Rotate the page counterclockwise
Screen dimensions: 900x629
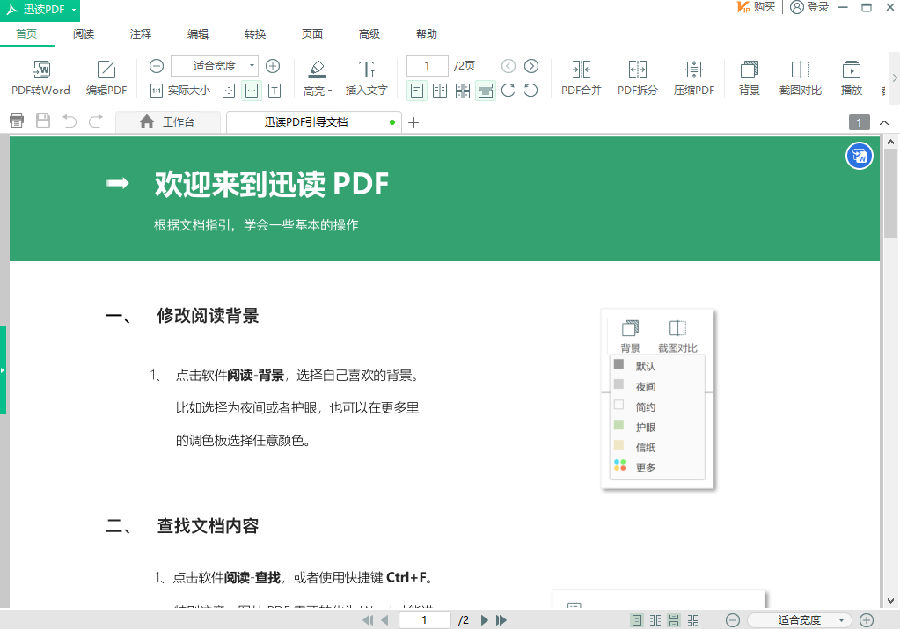click(532, 91)
